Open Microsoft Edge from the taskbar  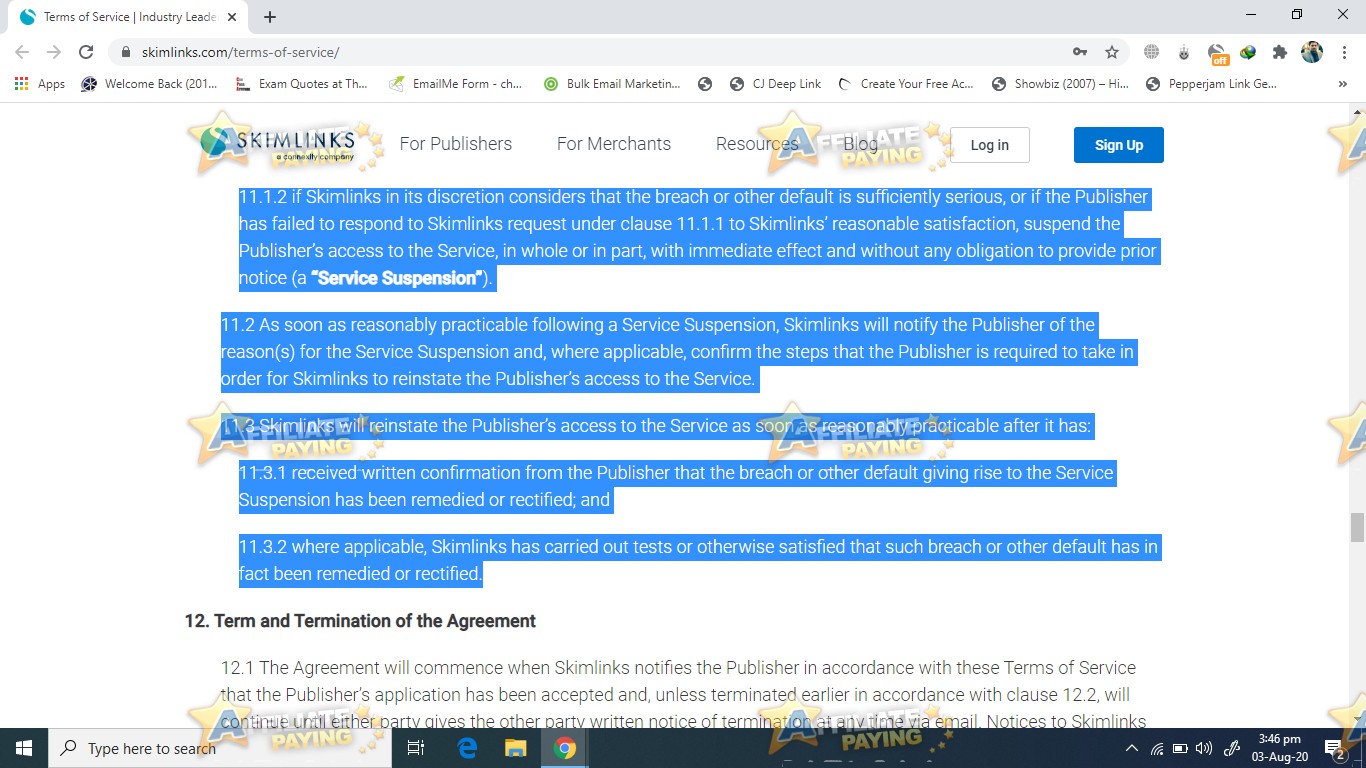click(x=467, y=748)
